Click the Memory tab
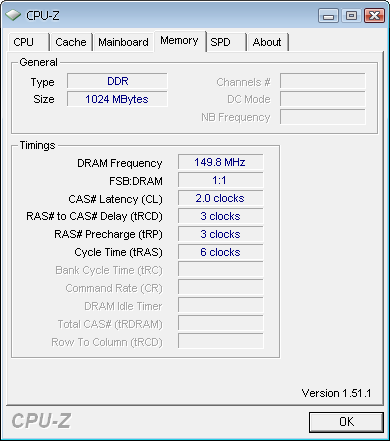This screenshot has width=390, height=441. pyautogui.click(x=179, y=41)
